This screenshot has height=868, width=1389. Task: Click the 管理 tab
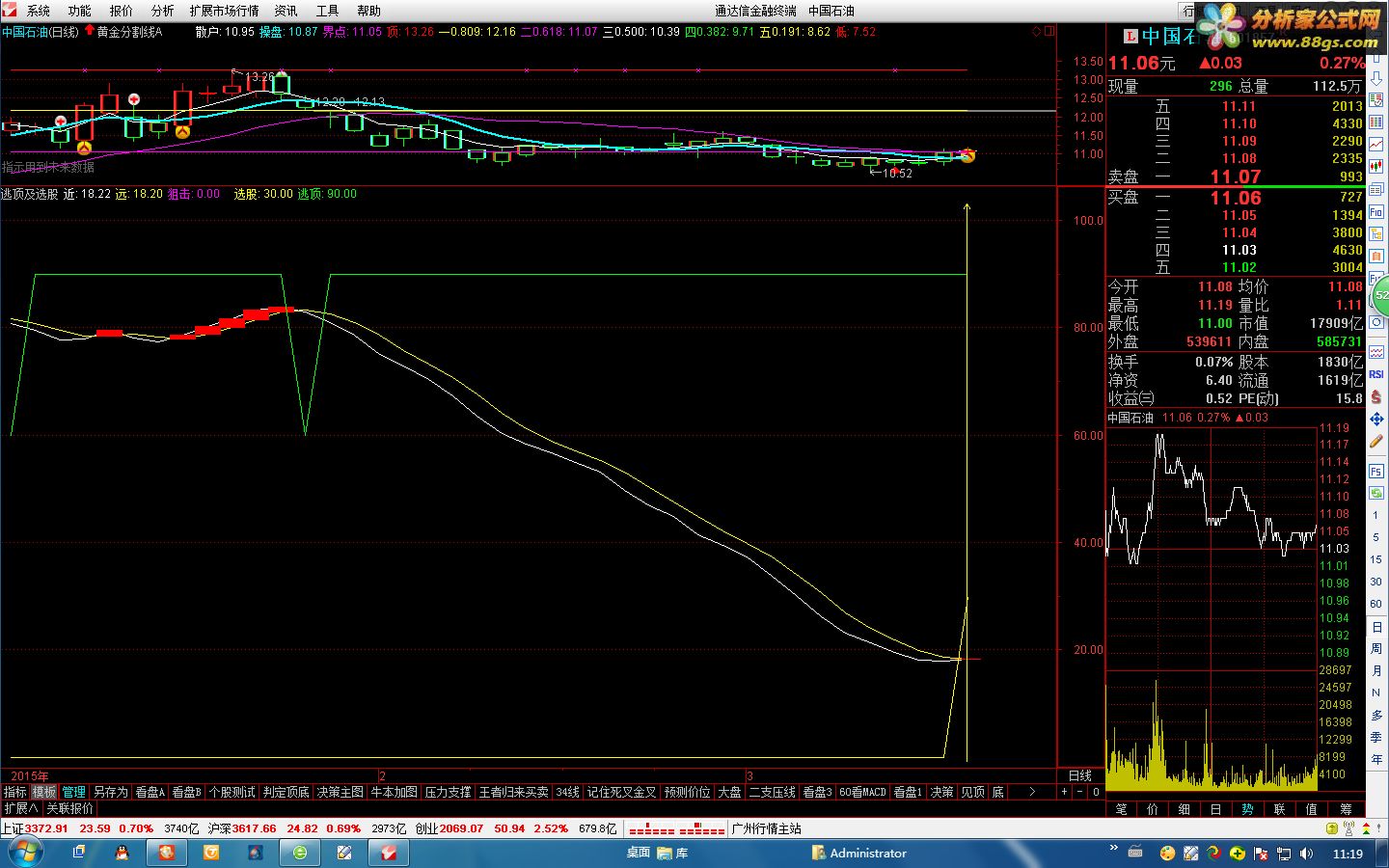point(74,792)
